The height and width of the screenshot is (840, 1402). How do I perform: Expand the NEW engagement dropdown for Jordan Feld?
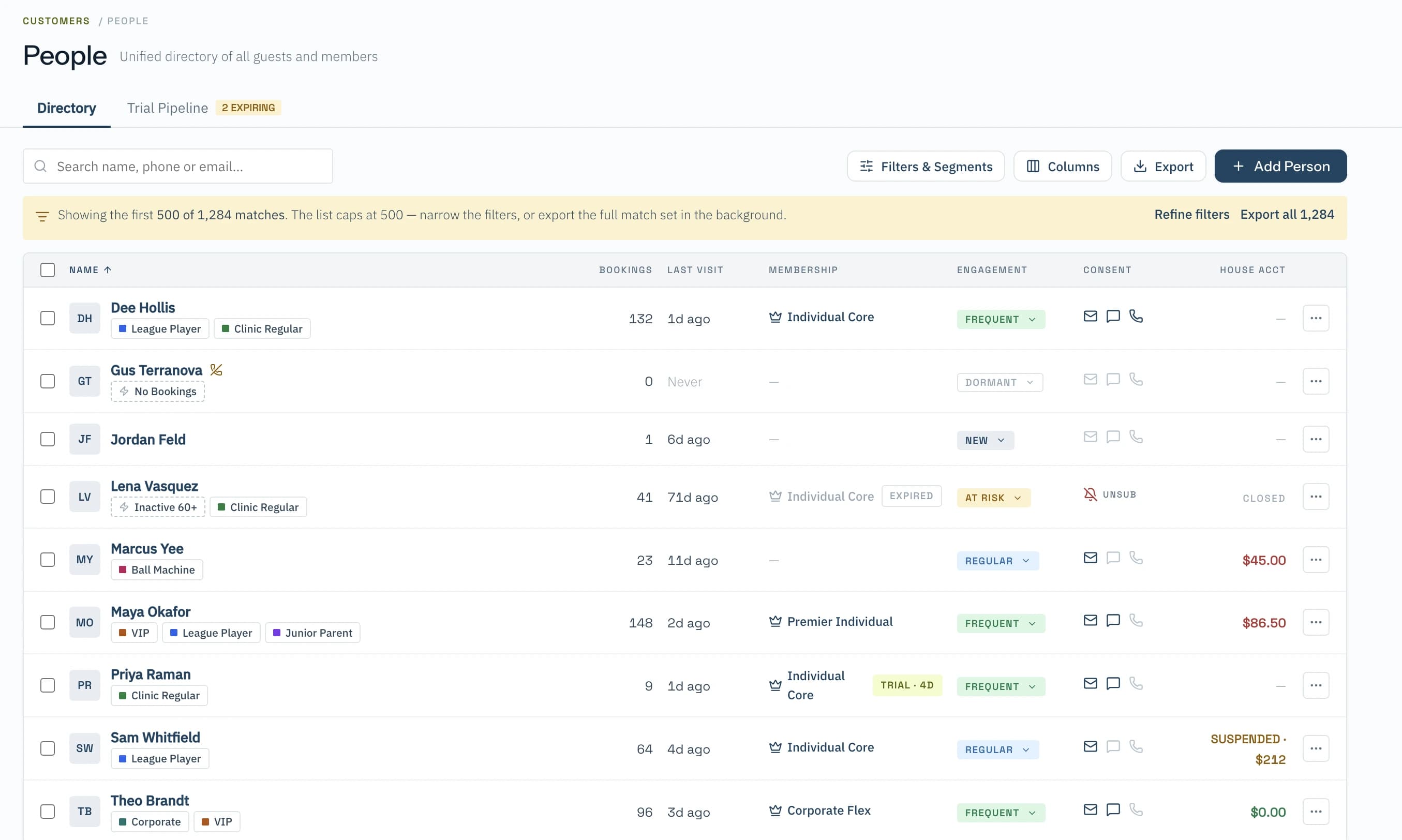coord(986,440)
